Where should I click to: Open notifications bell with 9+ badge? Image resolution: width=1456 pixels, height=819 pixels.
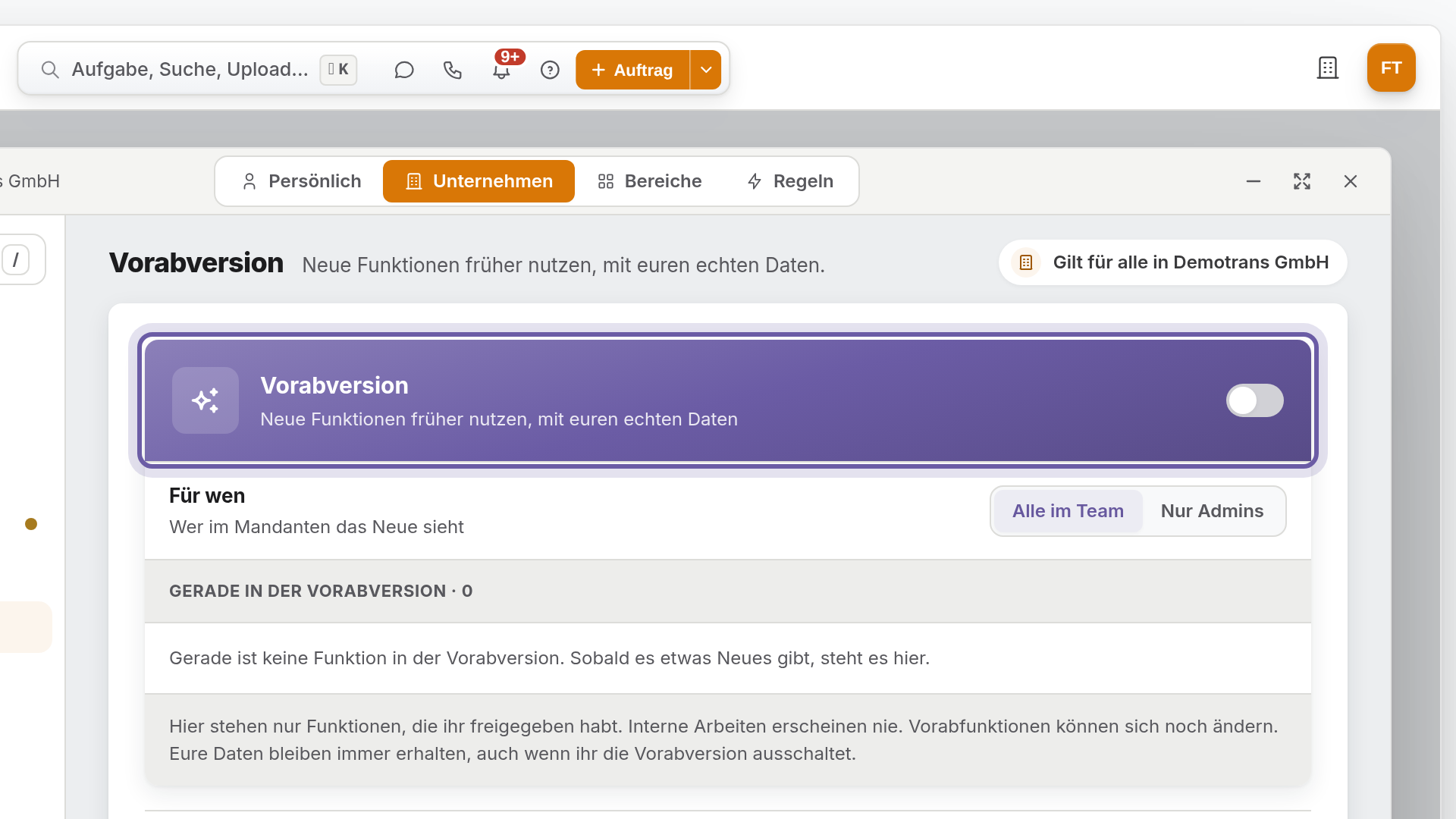click(x=501, y=70)
